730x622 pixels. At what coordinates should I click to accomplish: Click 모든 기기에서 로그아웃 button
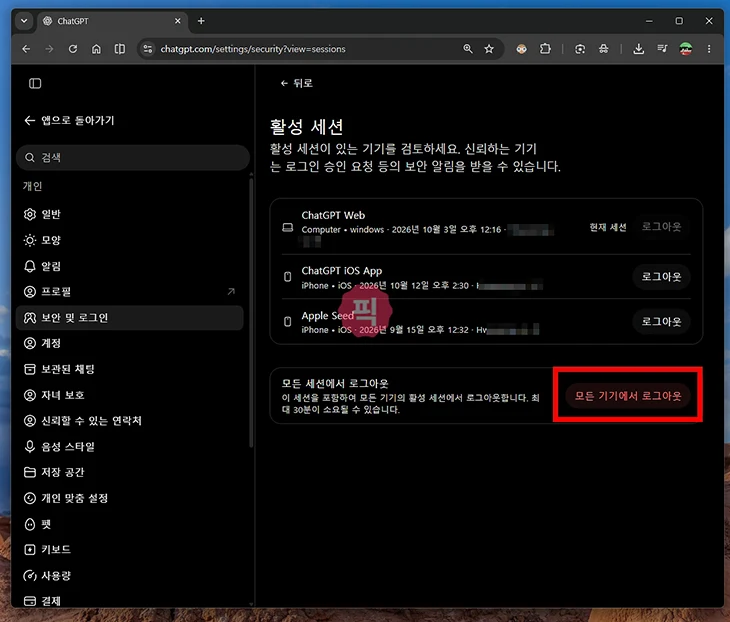[x=628, y=396]
